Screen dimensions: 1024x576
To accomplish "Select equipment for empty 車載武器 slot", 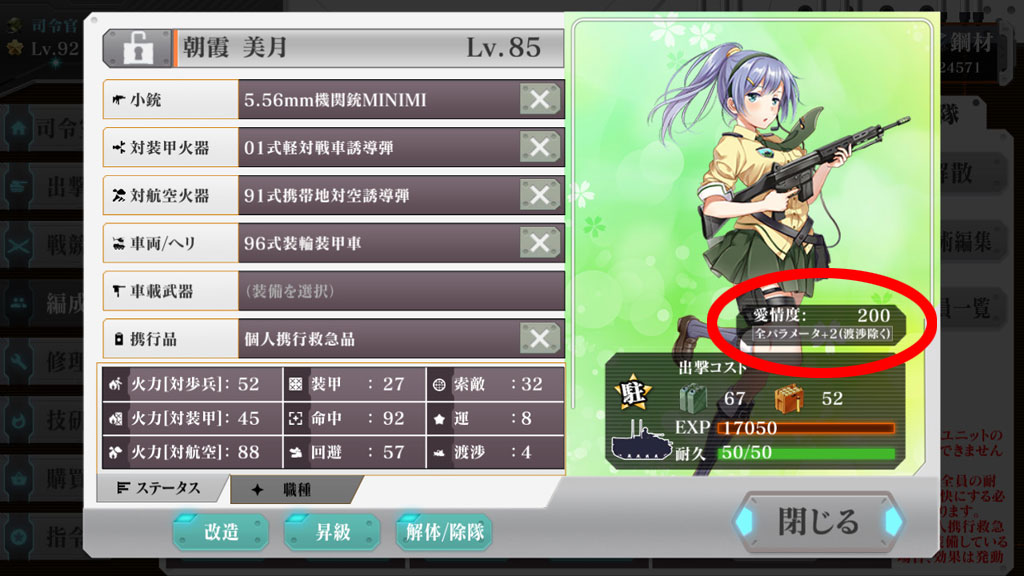I will pyautogui.click(x=401, y=291).
